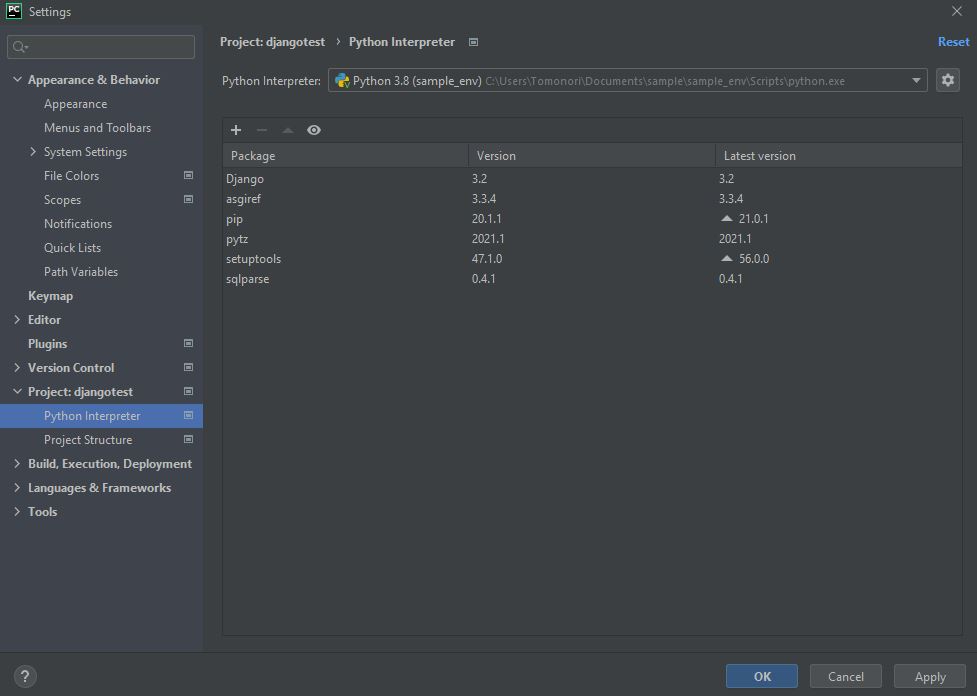Screen dimensions: 977x696
Task: Click project-level icon next to Plugins
Action: coord(188,344)
